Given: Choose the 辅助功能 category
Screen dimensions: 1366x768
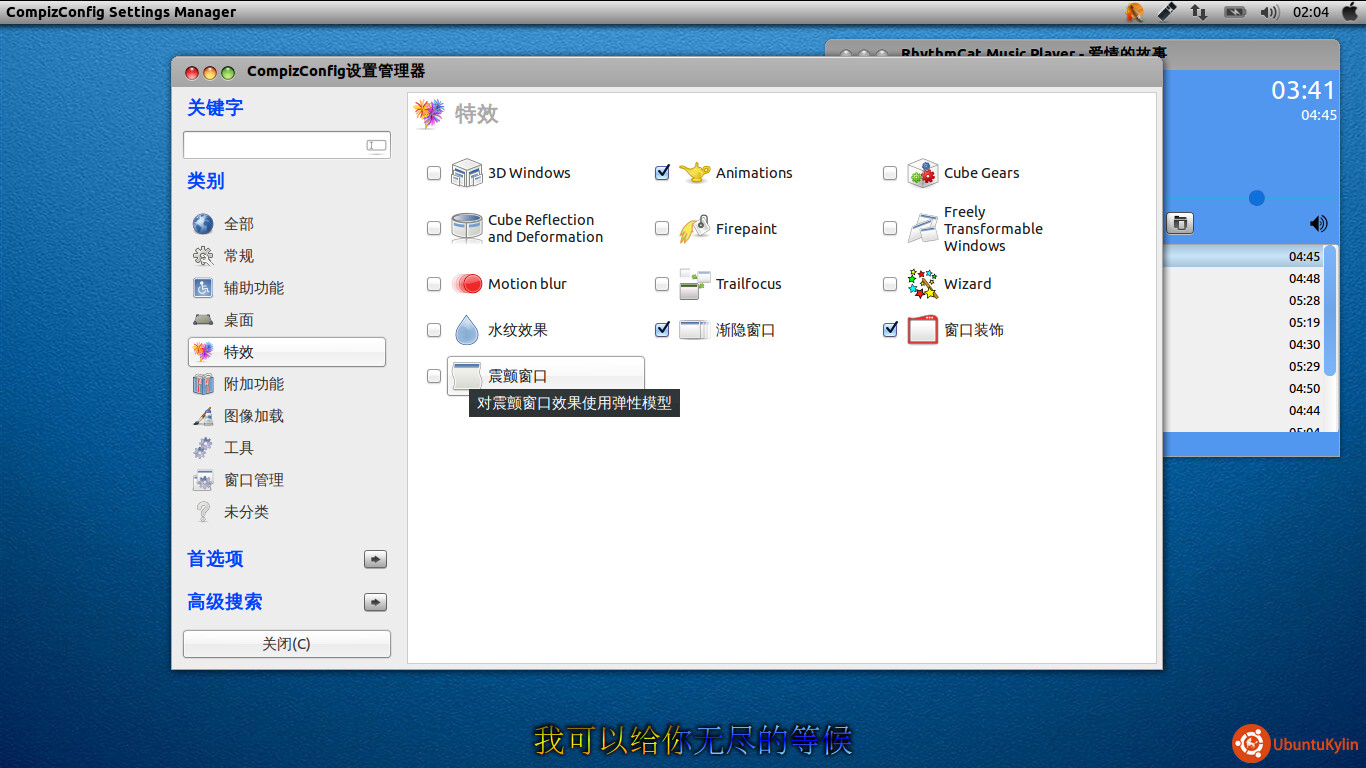Looking at the screenshot, I should [x=253, y=288].
